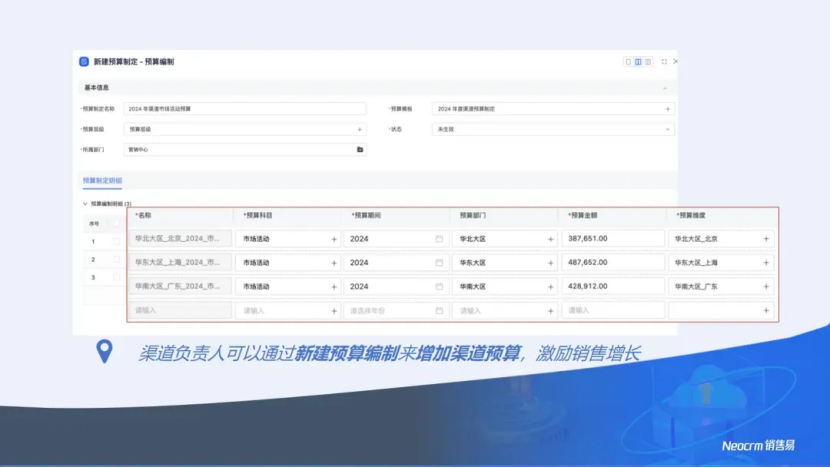This screenshot has width=830, height=468.
Task: Click plus icon in 预算模板 field
Action: pyautogui.click(x=668, y=108)
